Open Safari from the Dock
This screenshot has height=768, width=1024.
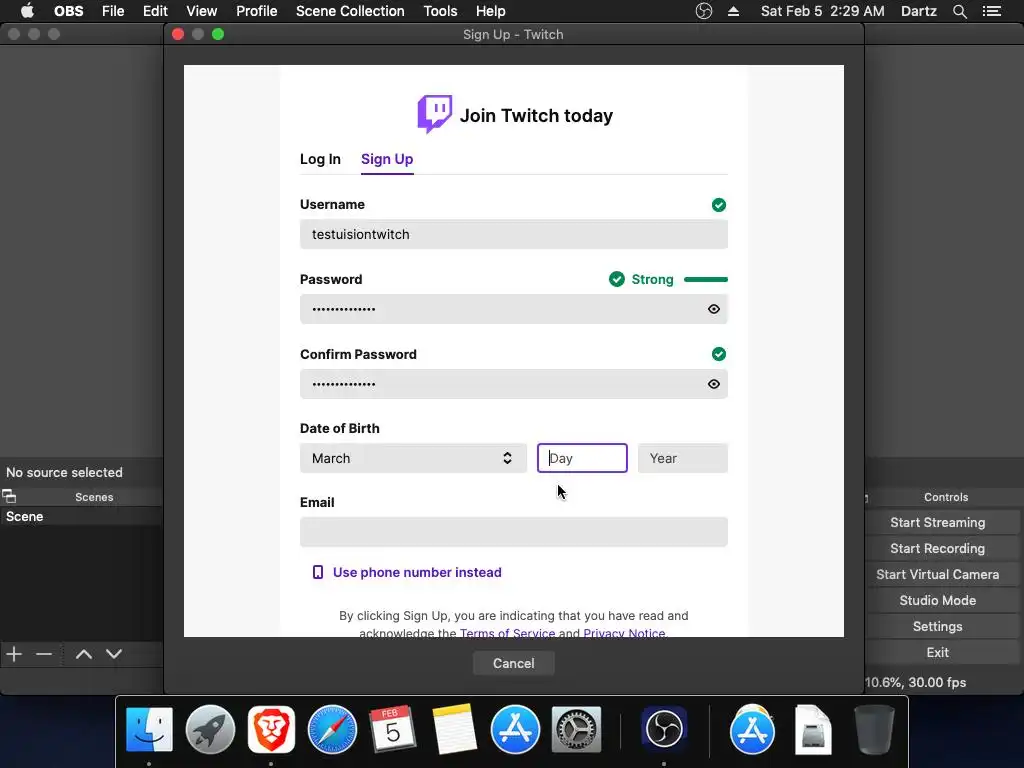332,729
